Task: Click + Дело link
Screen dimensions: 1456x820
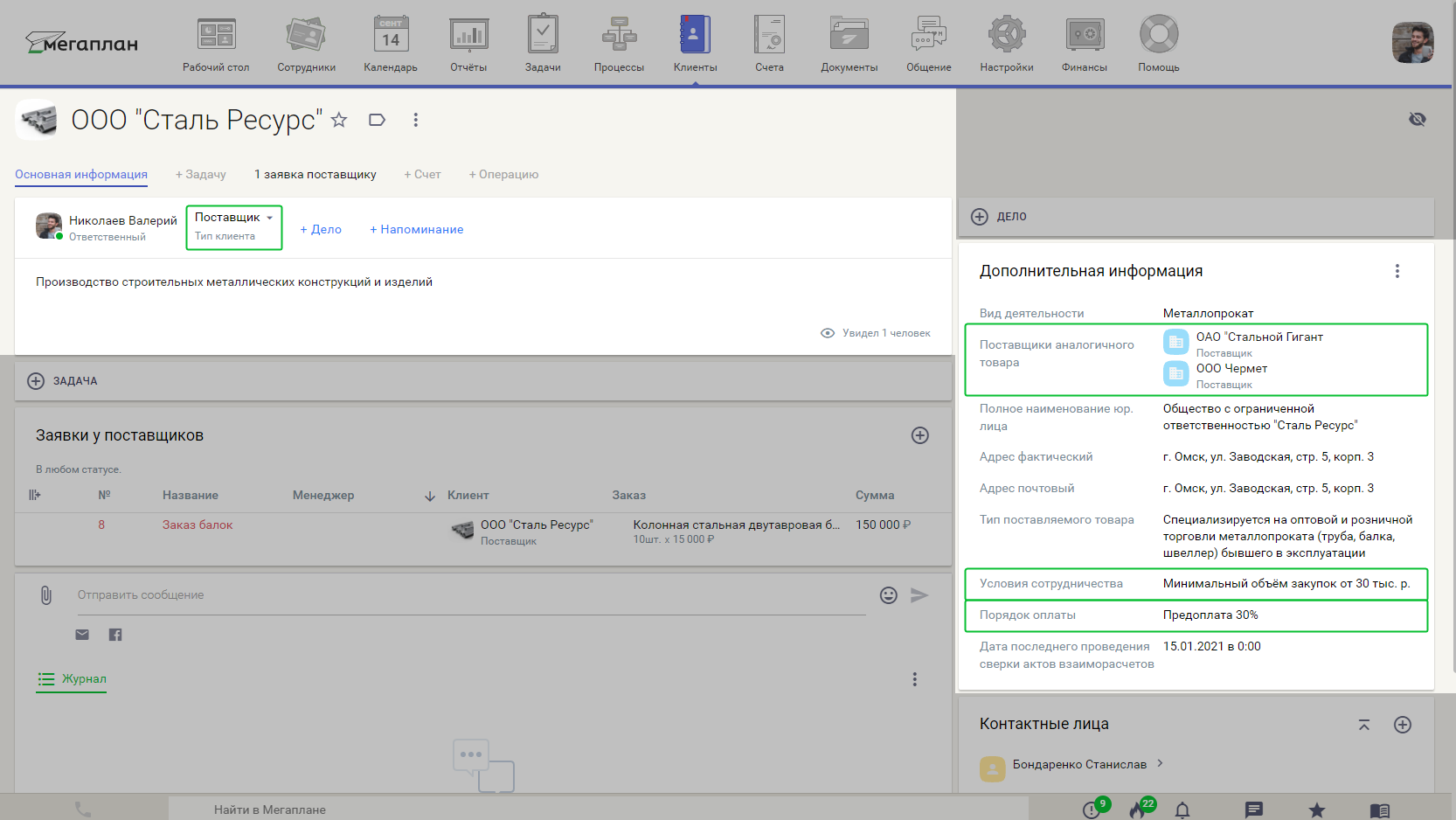Action: click(321, 229)
